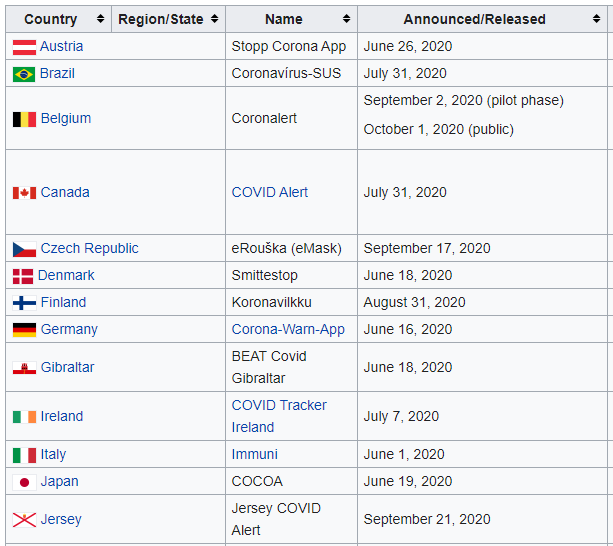
Task: Click the Country column header text
Action: (x=50, y=19)
